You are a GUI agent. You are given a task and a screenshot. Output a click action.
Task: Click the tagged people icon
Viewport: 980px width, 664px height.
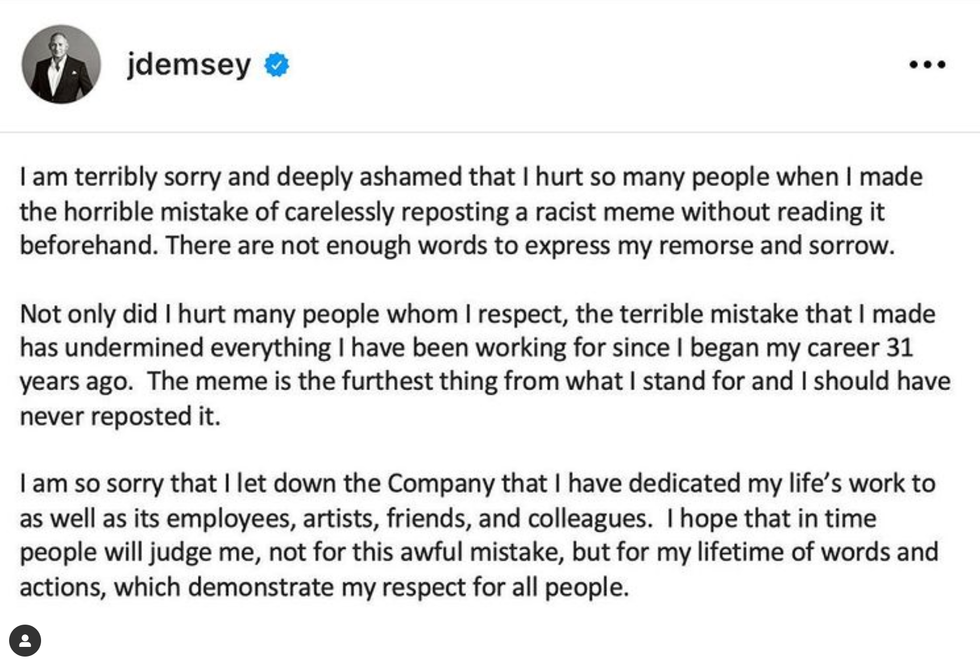(x=25, y=640)
